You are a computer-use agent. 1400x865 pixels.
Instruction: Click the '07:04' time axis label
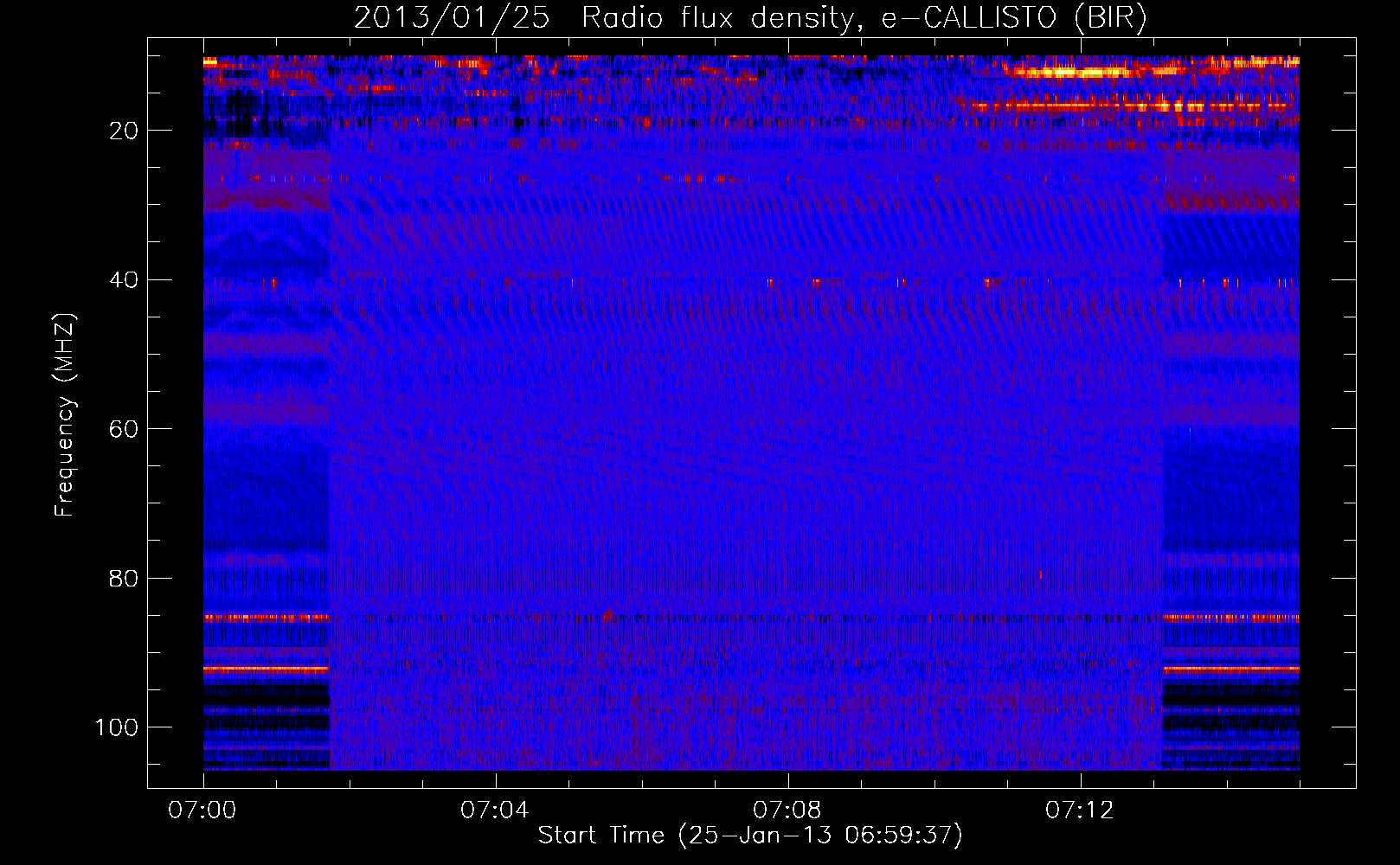click(495, 811)
